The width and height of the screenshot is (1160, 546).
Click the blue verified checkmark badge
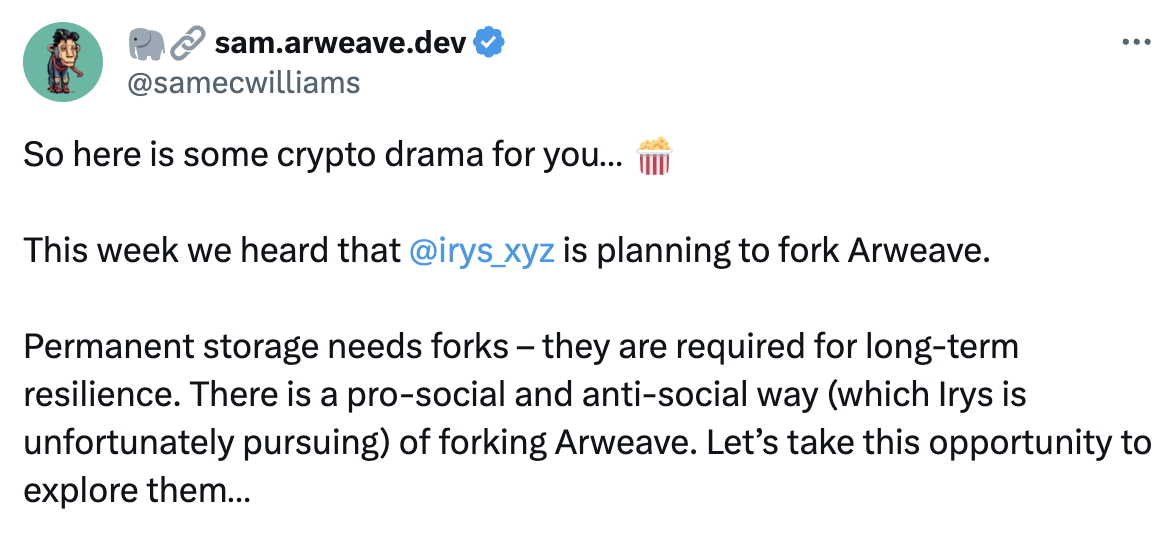pos(489,43)
